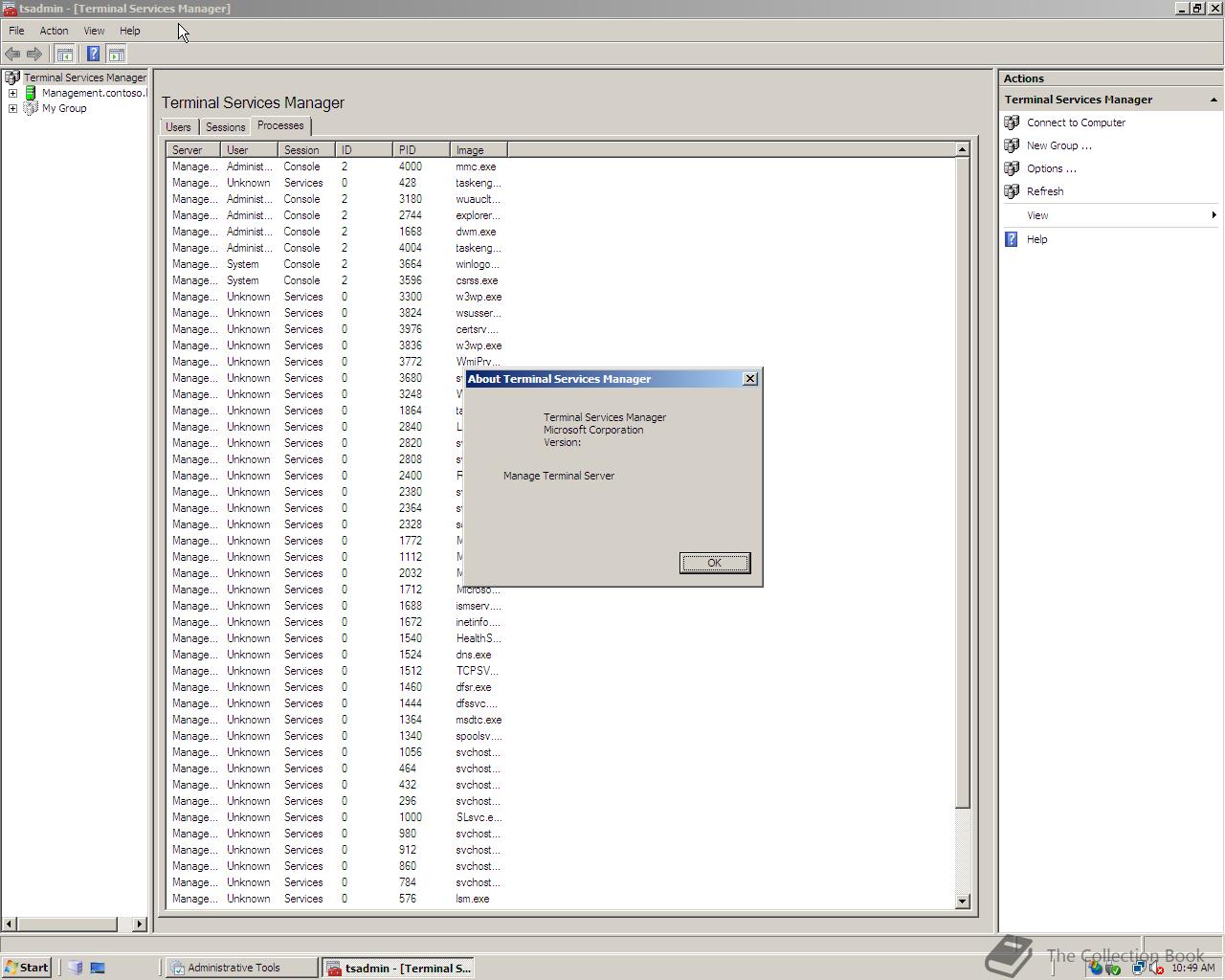Close the About Terminal Services Manager dialog
The width and height of the screenshot is (1225, 980).
[750, 379]
